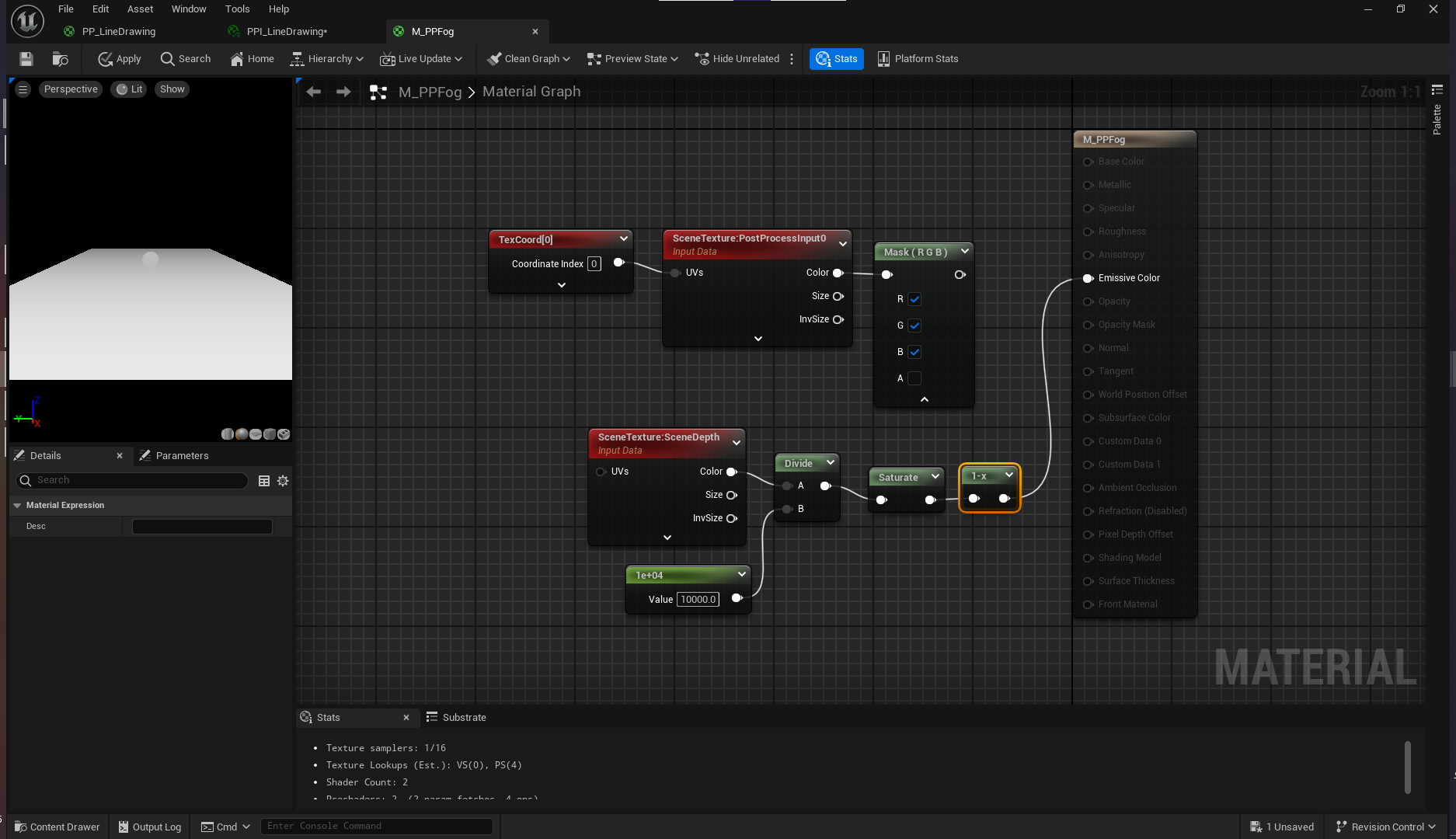Click the Lit view mode button

pyautogui.click(x=130, y=89)
